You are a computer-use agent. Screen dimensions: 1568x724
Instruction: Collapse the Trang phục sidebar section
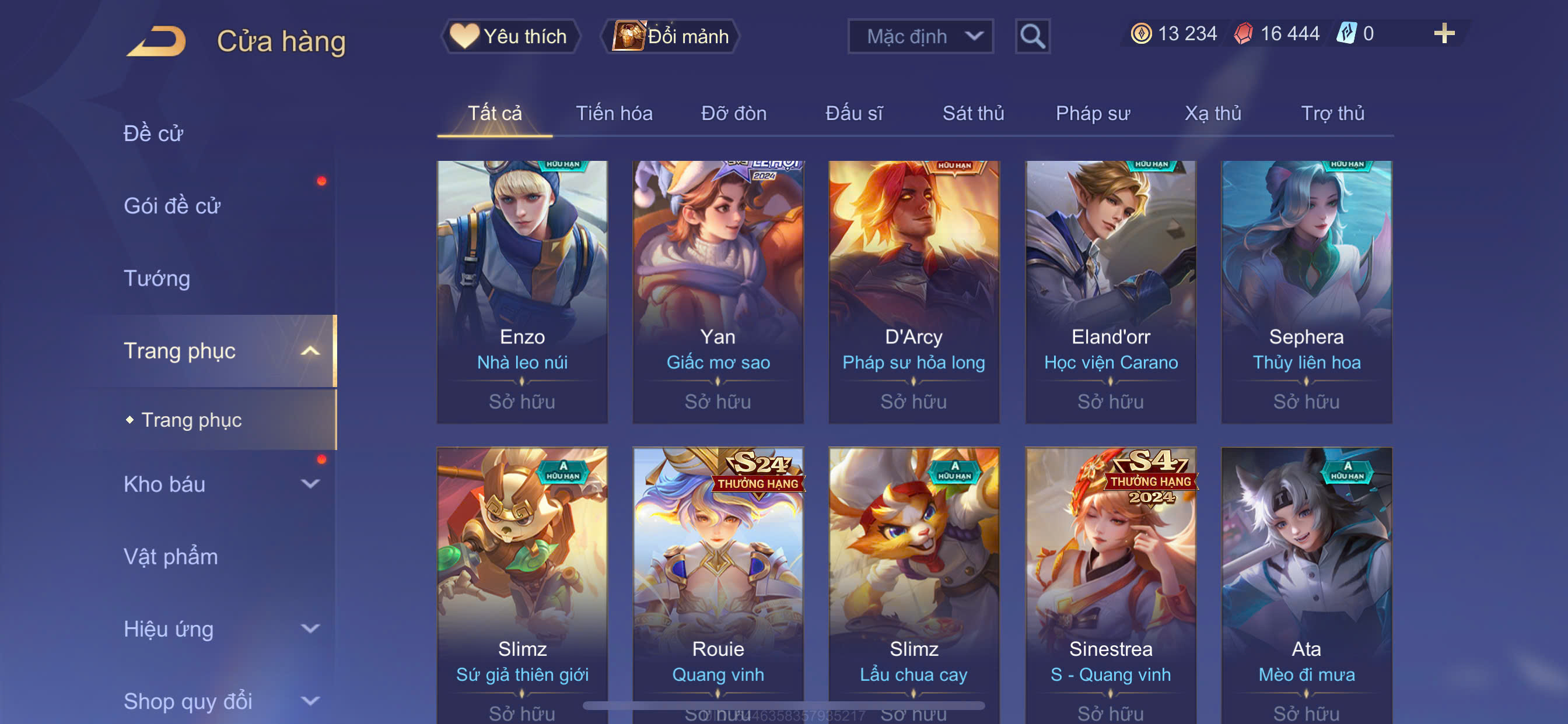point(310,351)
